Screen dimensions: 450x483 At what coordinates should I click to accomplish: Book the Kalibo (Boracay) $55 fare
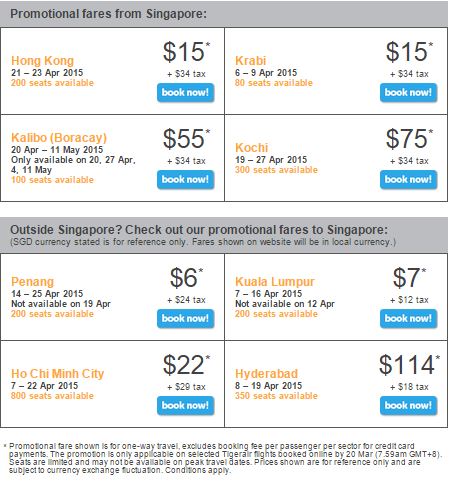(185, 180)
